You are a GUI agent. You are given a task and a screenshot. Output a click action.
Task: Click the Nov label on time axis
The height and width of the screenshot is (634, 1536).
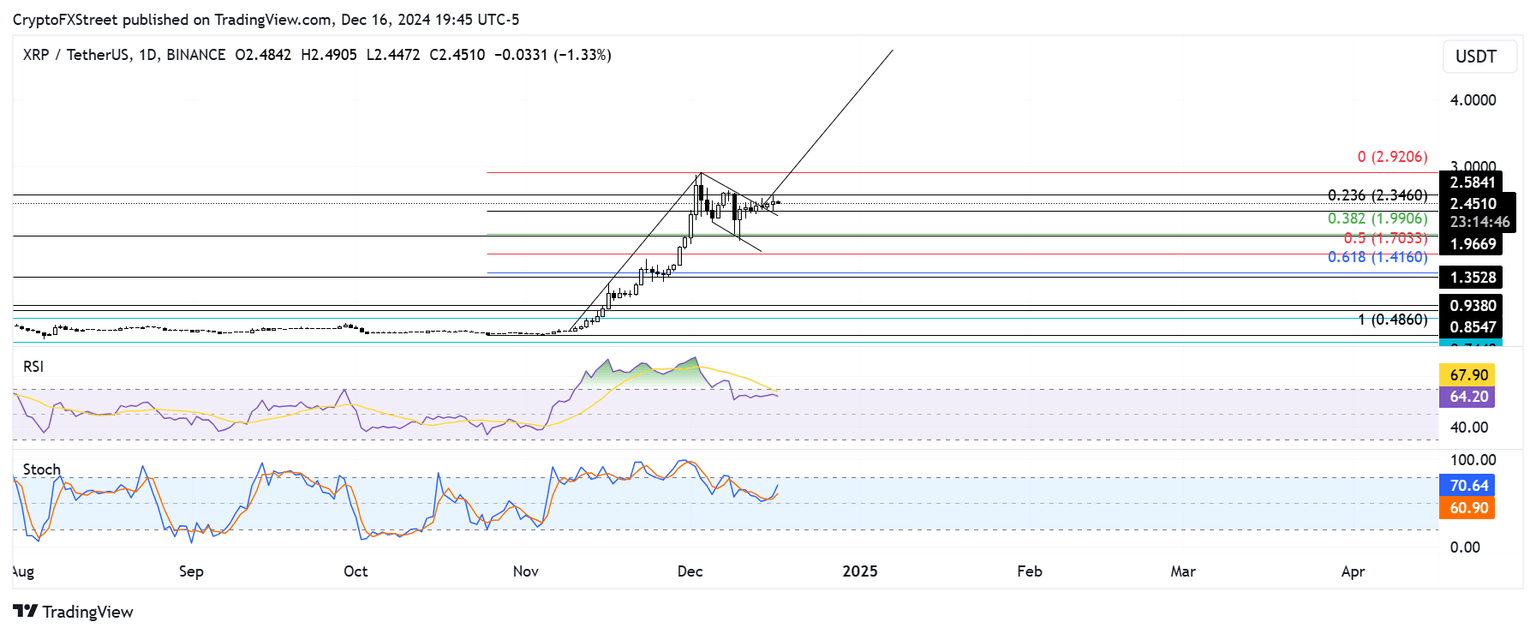(x=526, y=571)
